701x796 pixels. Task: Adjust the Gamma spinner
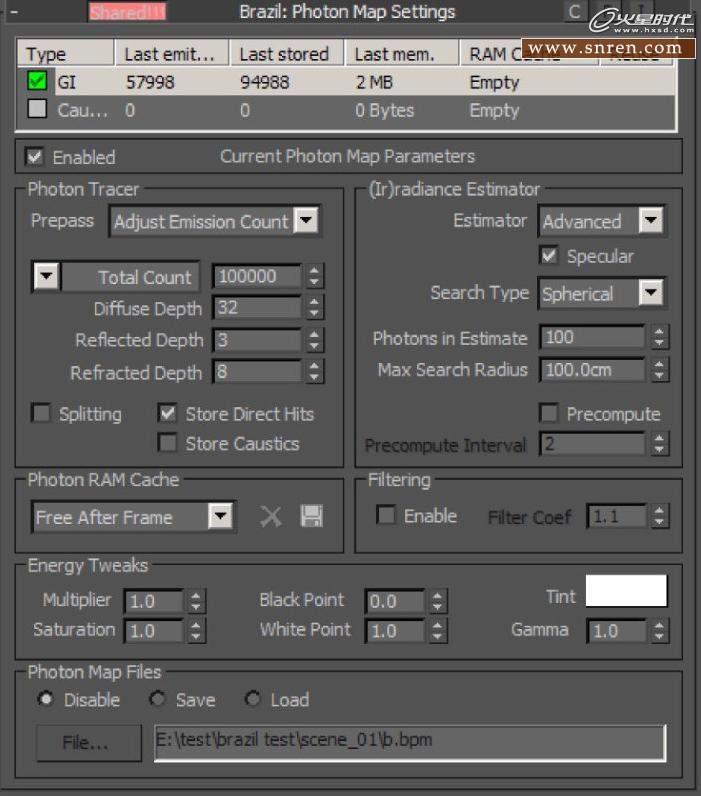coord(659,631)
